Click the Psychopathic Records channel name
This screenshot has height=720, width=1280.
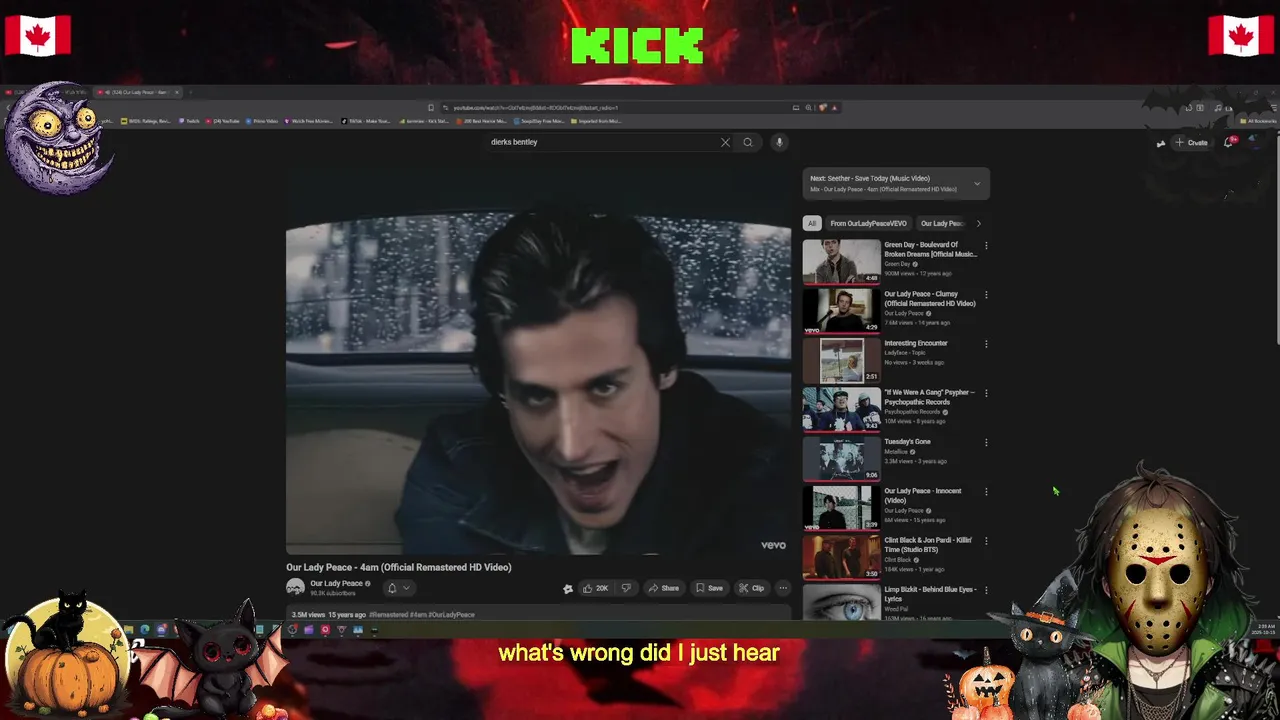coord(912,412)
